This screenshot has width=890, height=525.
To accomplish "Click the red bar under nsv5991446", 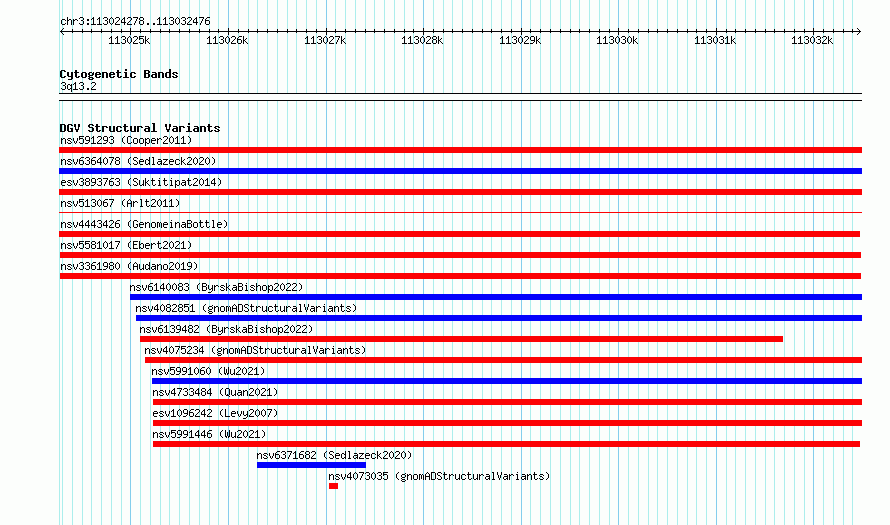I will click(506, 444).
